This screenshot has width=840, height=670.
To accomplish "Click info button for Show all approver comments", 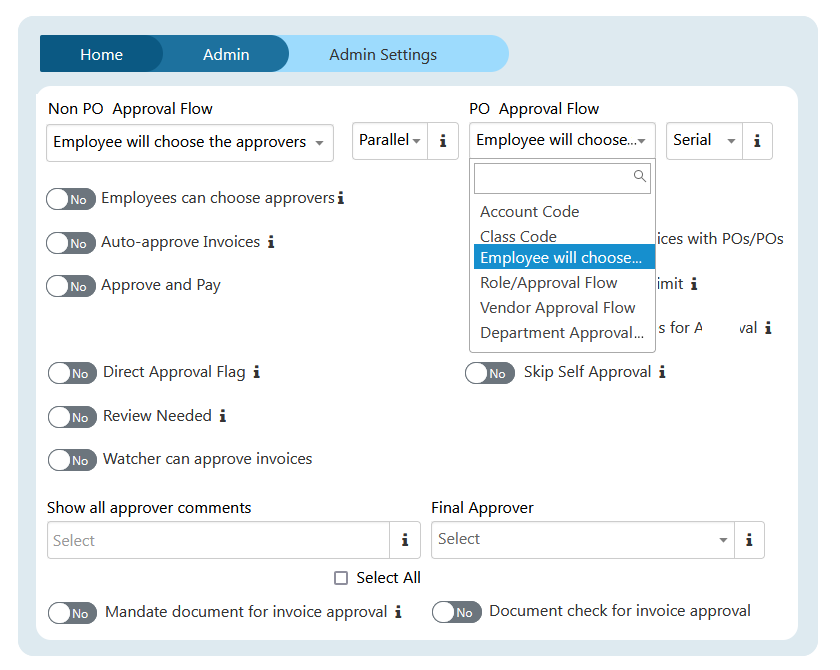I will pos(404,540).
